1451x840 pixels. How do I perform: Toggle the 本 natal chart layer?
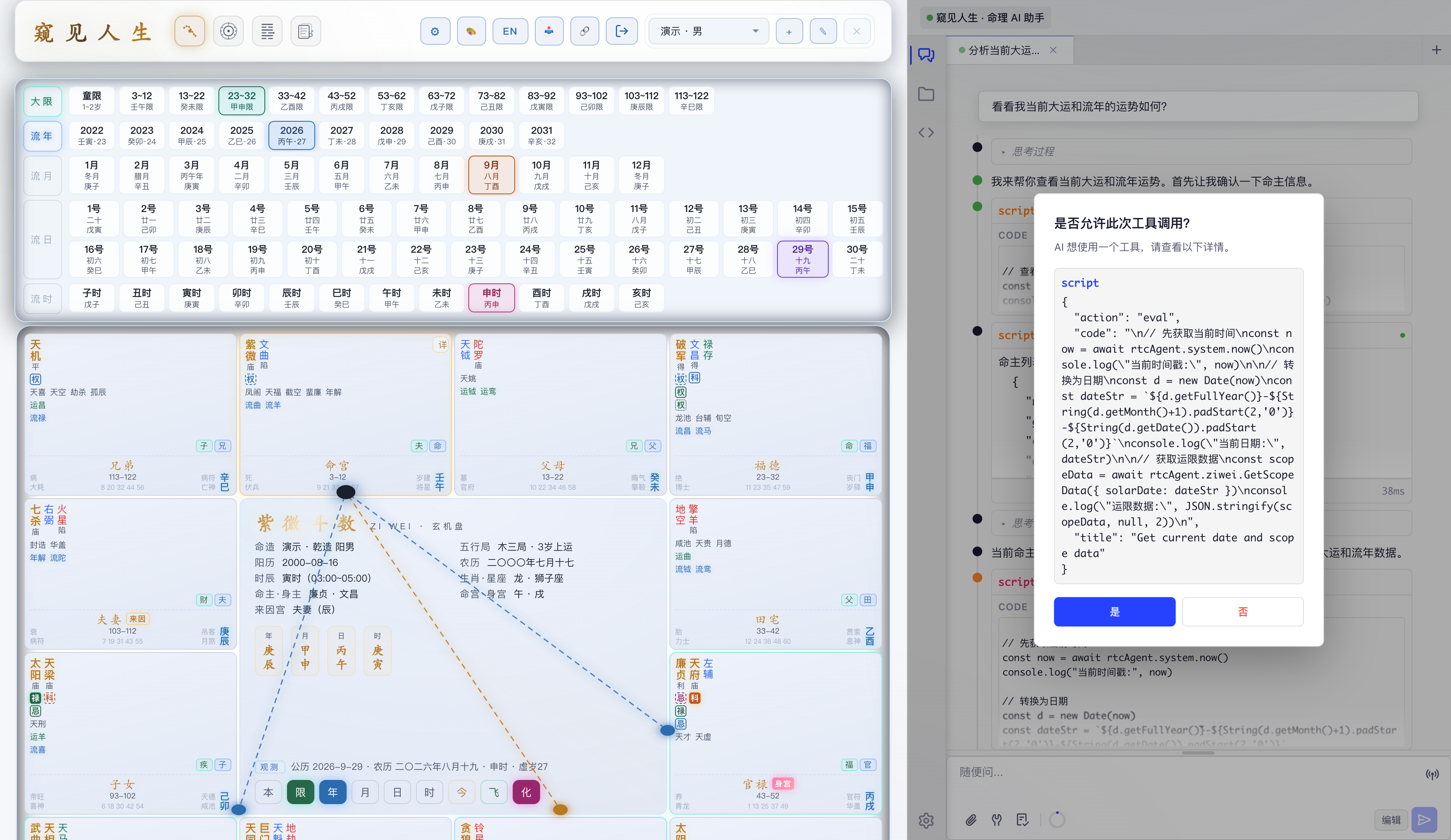coord(268,792)
